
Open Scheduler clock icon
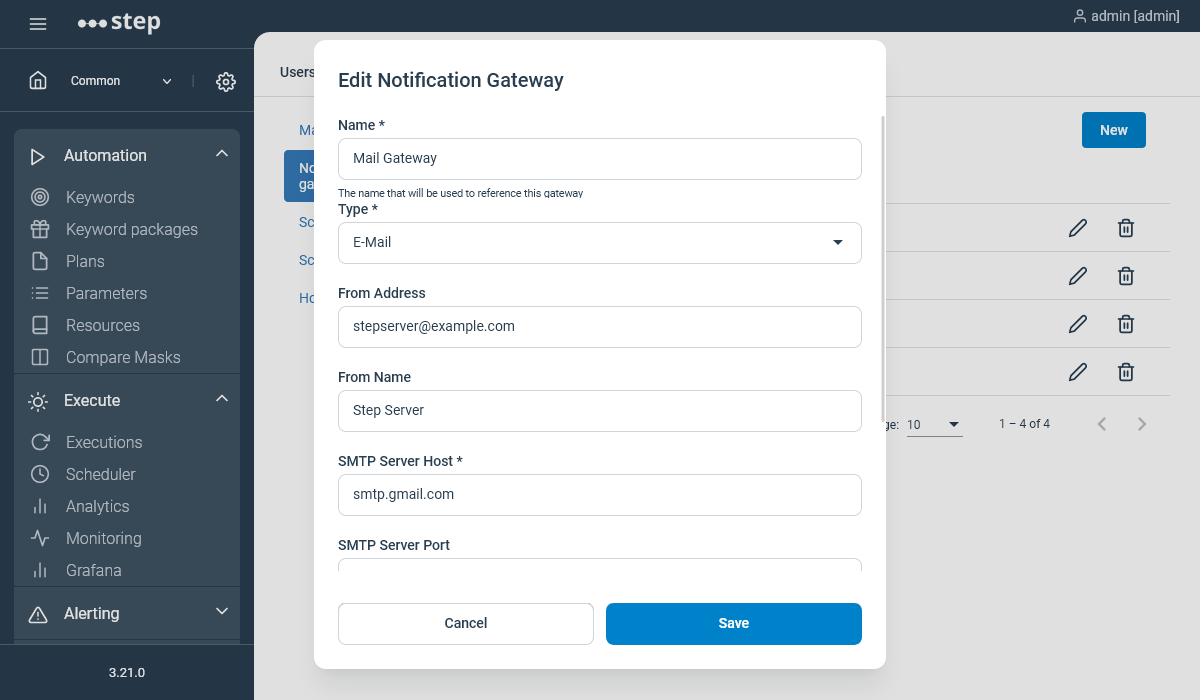[x=40, y=474]
